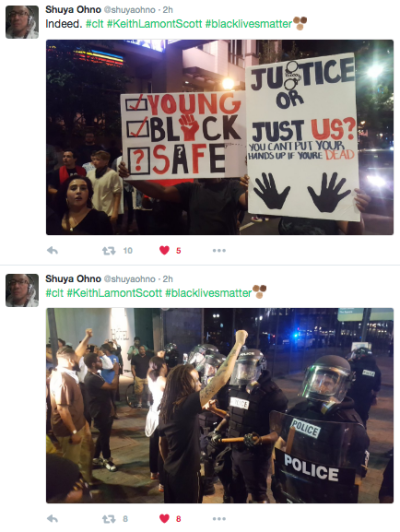Retweet the first tweet with 10 retweets
This screenshot has width=400, height=532.
109,251
